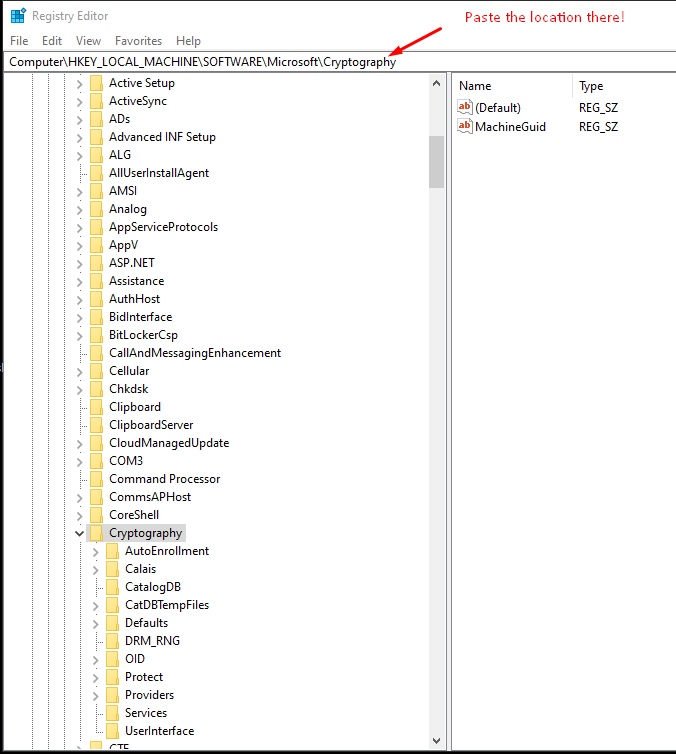Screen dimensions: 676x754
Task: Open the Favorites menu
Action: tap(138, 41)
